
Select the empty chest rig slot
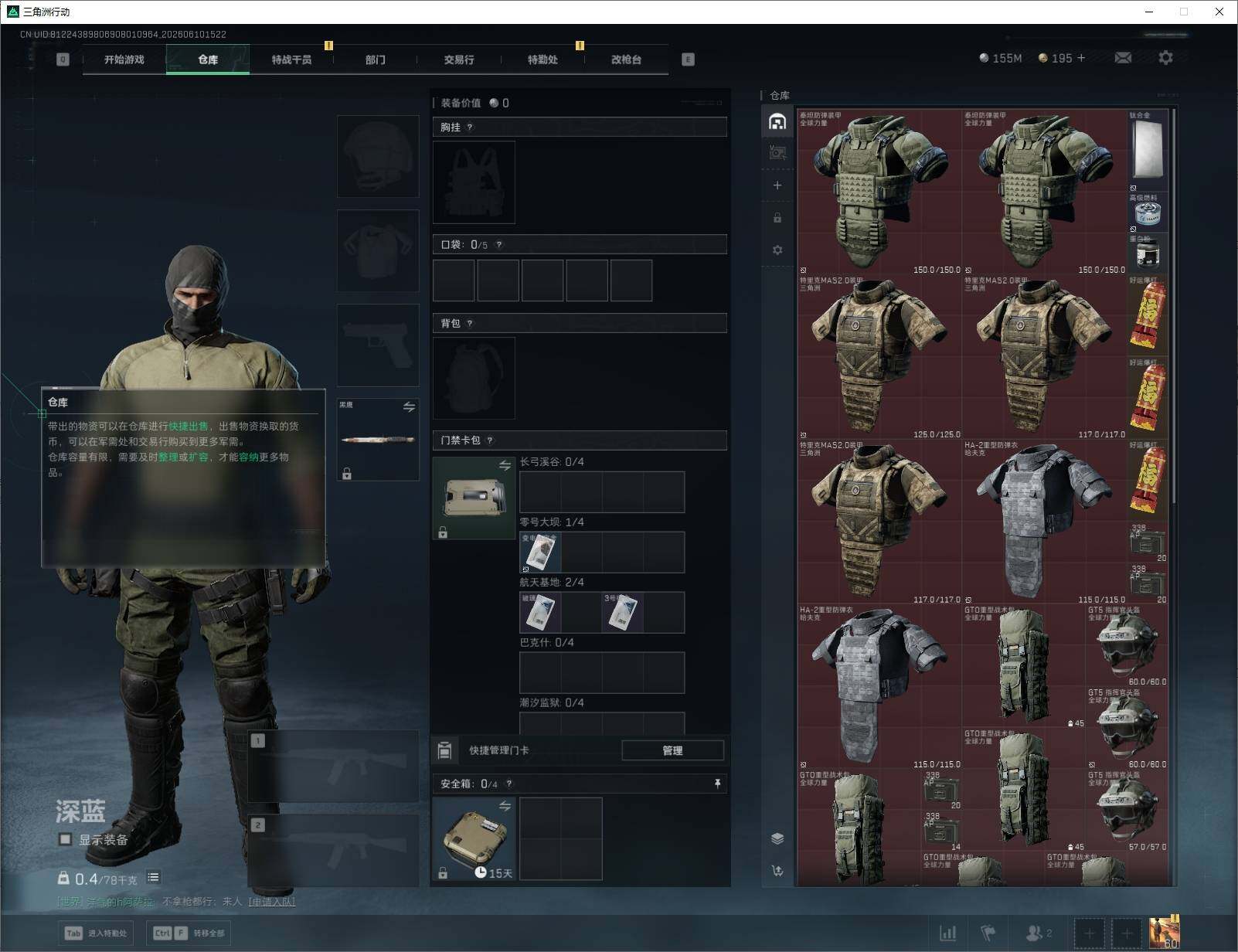[x=474, y=182]
